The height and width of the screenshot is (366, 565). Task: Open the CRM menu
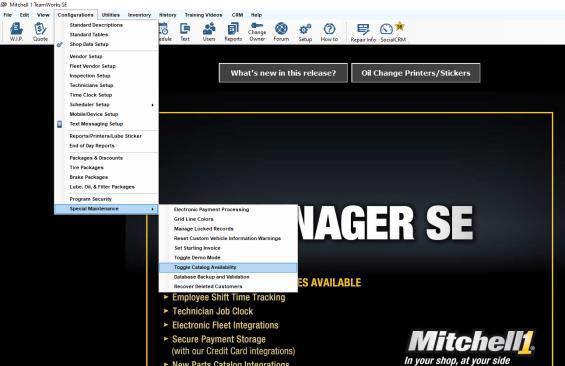coord(237,15)
